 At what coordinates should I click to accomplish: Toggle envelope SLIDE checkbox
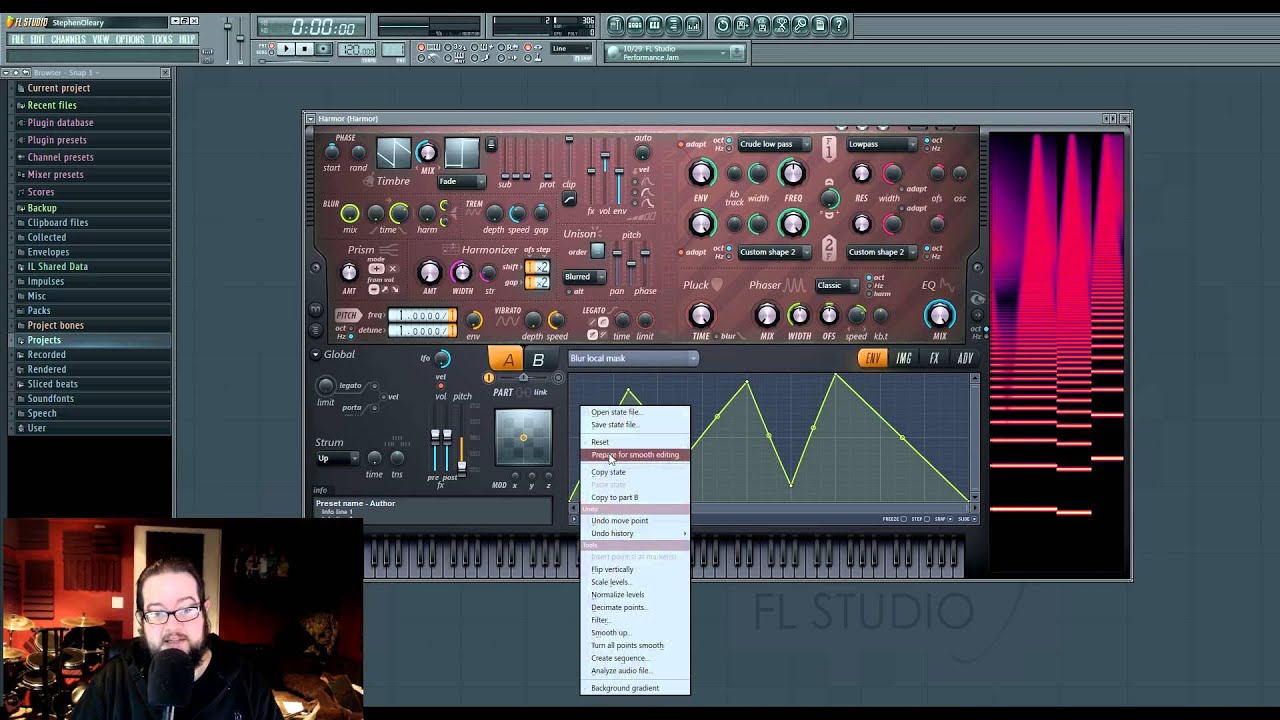[975, 519]
